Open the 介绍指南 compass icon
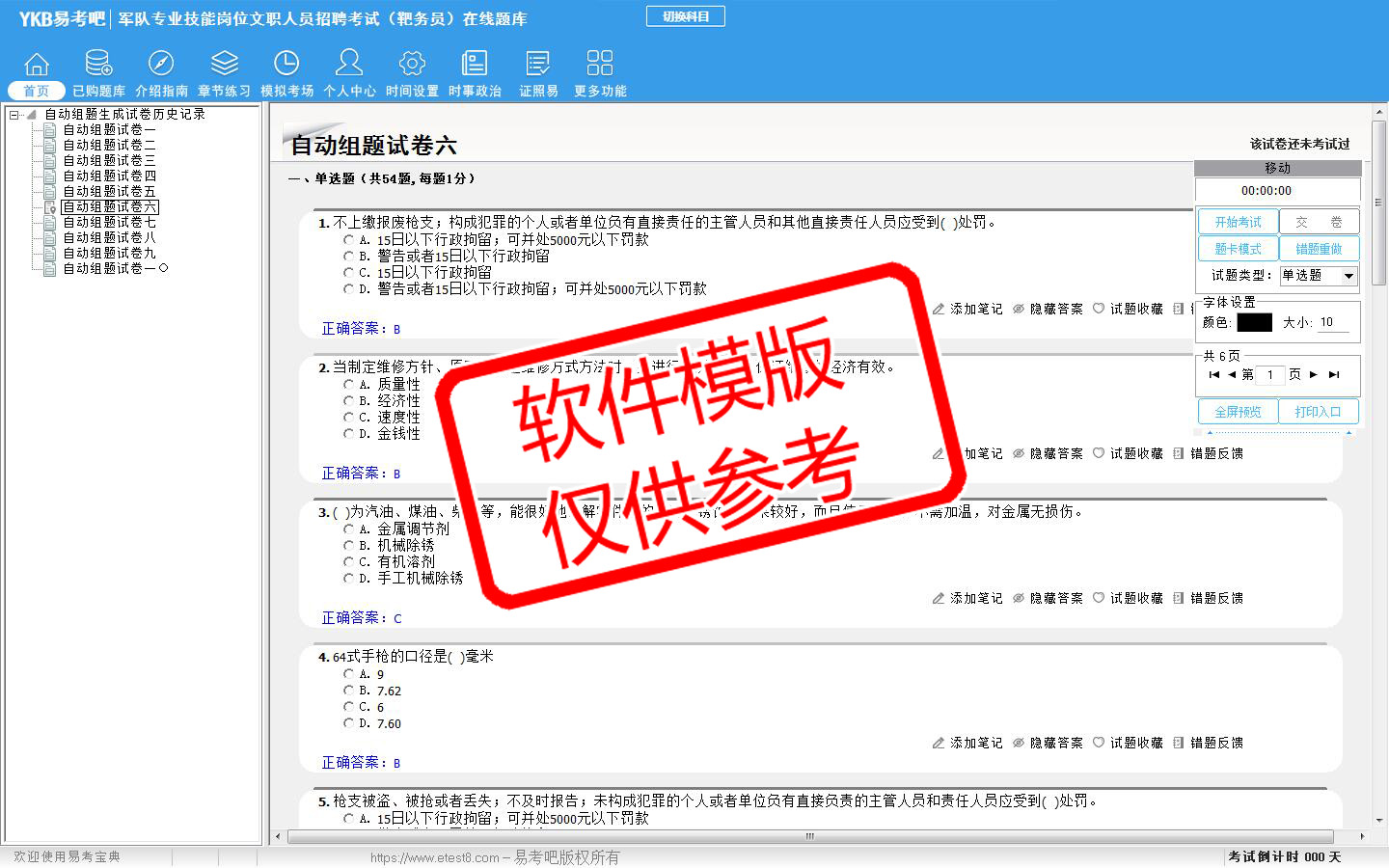 click(x=161, y=65)
